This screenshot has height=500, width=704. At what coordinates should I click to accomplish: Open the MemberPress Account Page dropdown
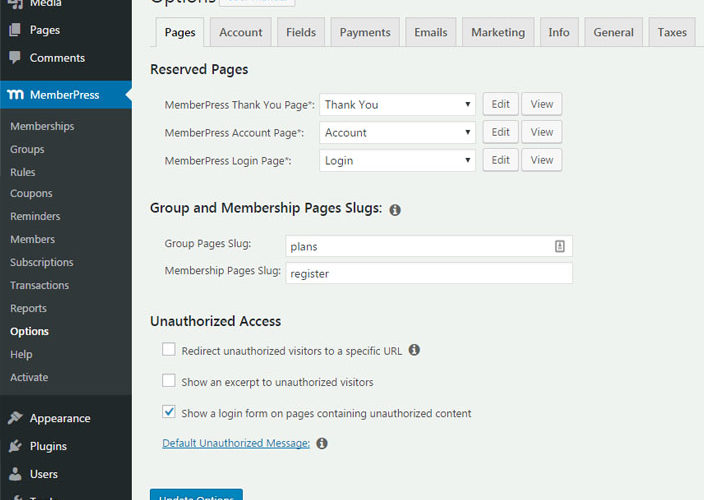[x=397, y=132]
